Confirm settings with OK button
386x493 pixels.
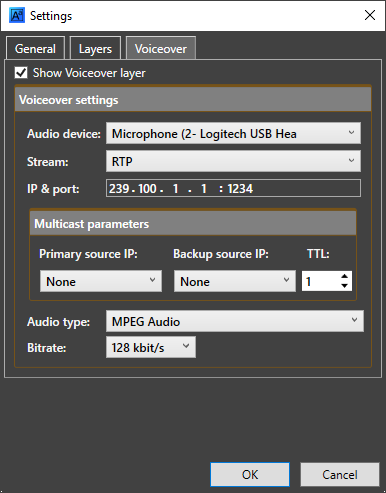coord(250,474)
